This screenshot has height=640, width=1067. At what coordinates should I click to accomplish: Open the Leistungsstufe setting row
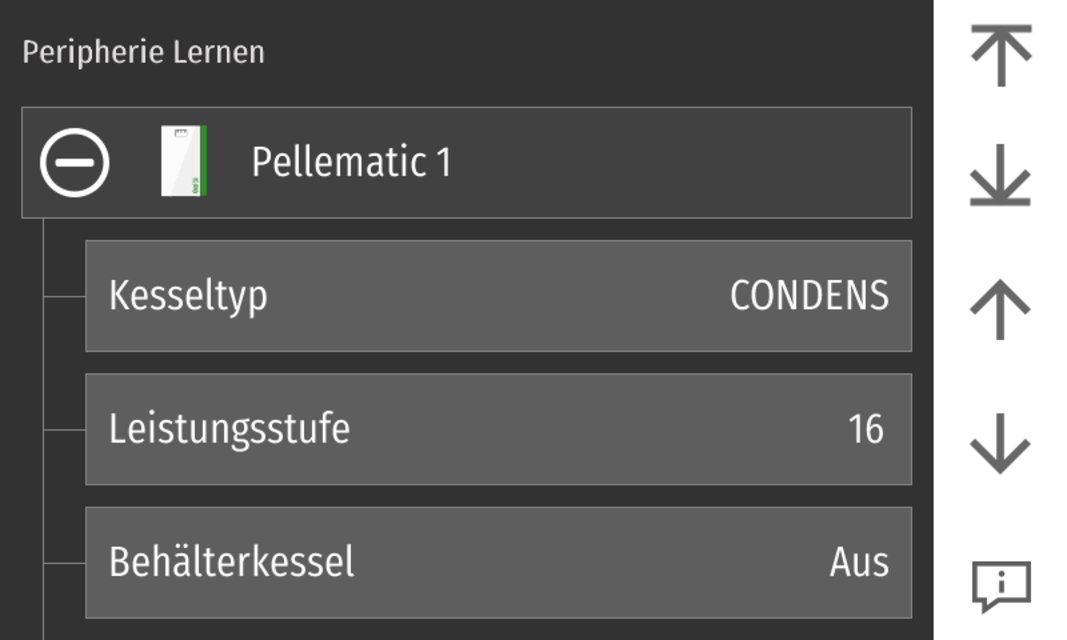tap(498, 429)
